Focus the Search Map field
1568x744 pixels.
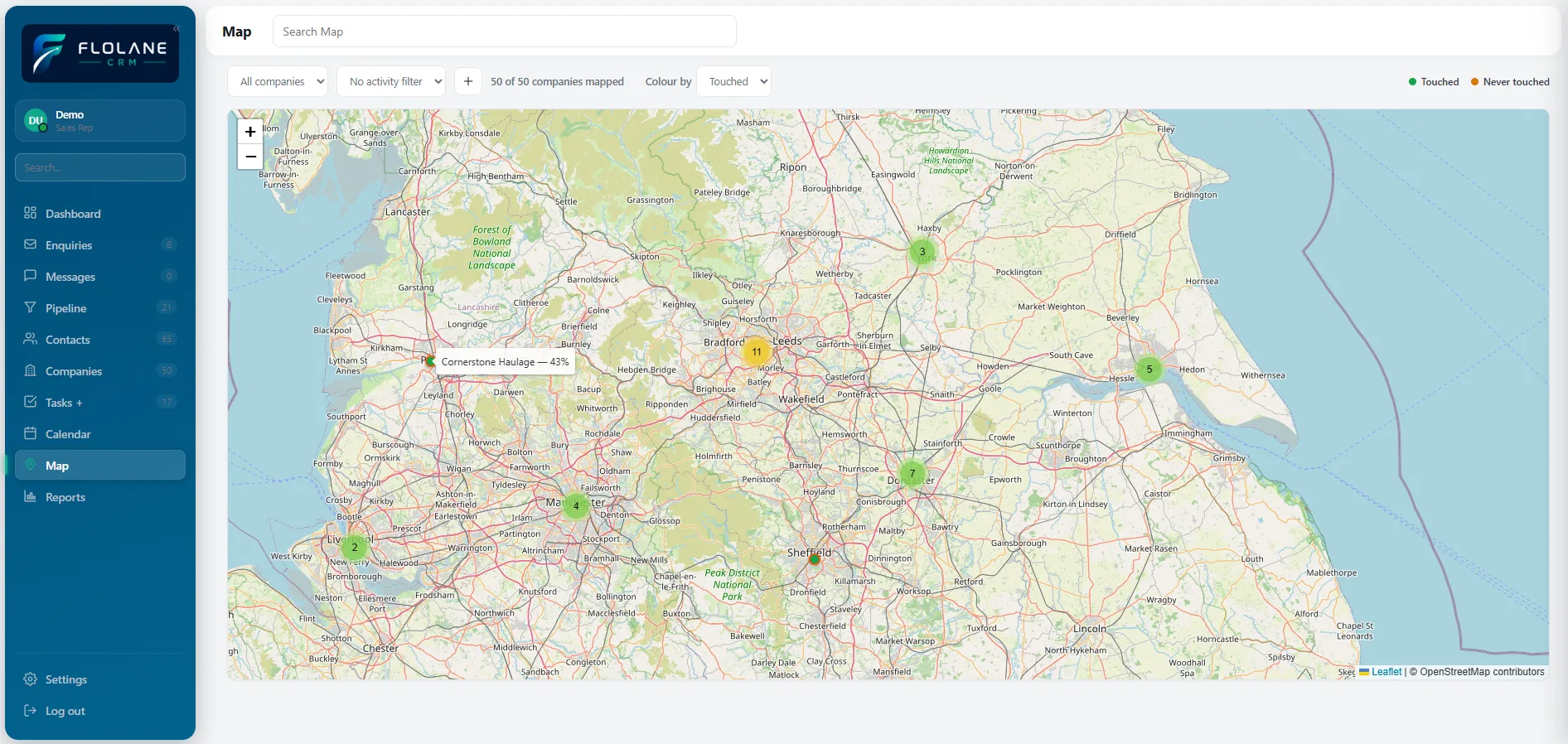click(x=505, y=31)
